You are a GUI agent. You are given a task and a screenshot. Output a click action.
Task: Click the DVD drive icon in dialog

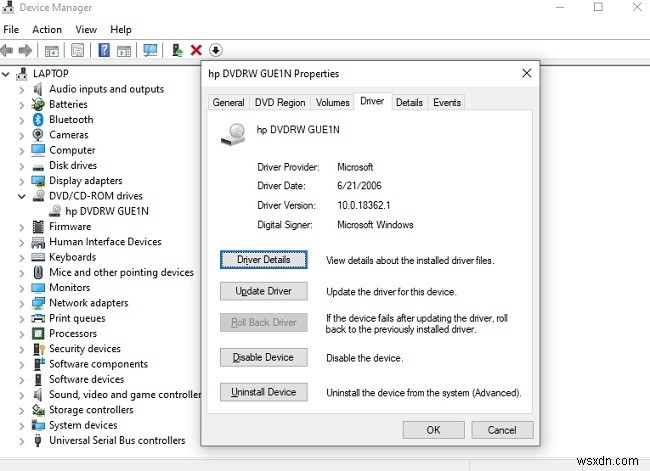pos(233,134)
